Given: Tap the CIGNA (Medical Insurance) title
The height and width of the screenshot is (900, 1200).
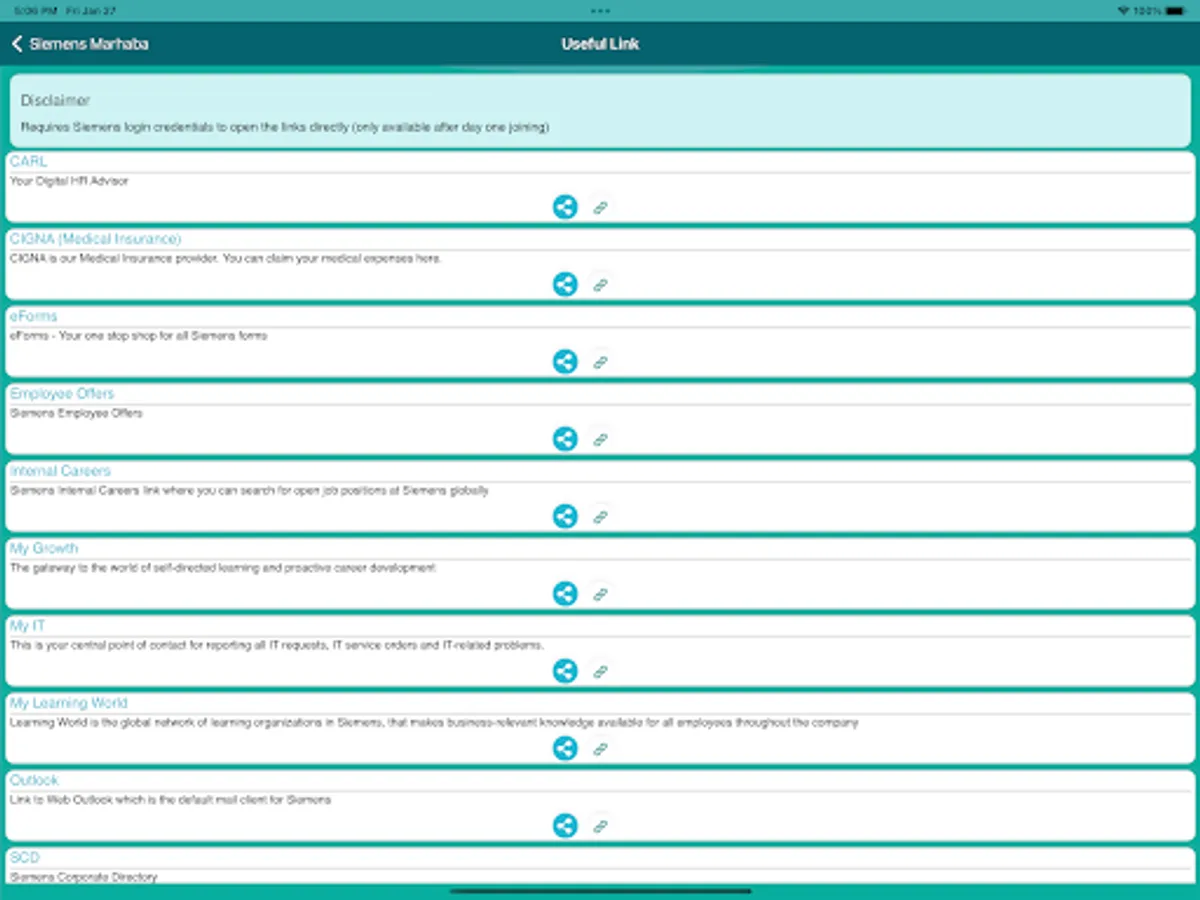Looking at the screenshot, I should click(96, 239).
